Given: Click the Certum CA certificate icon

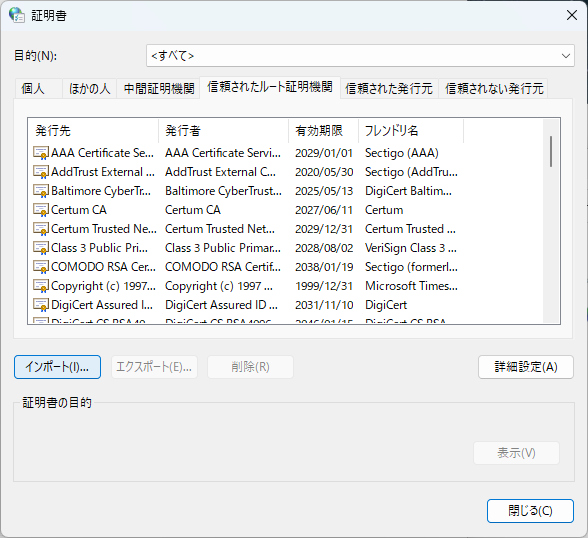Looking at the screenshot, I should click(41, 210).
